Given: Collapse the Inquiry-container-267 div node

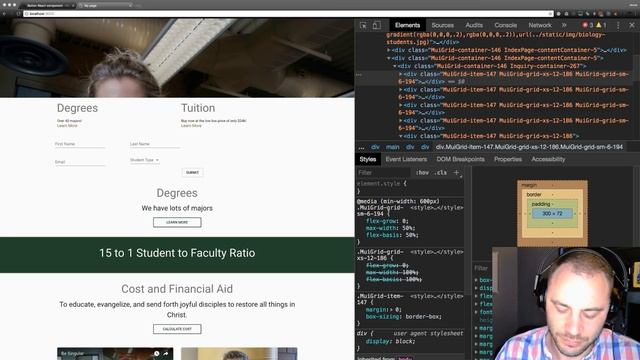Looking at the screenshot, I should 395,66.
